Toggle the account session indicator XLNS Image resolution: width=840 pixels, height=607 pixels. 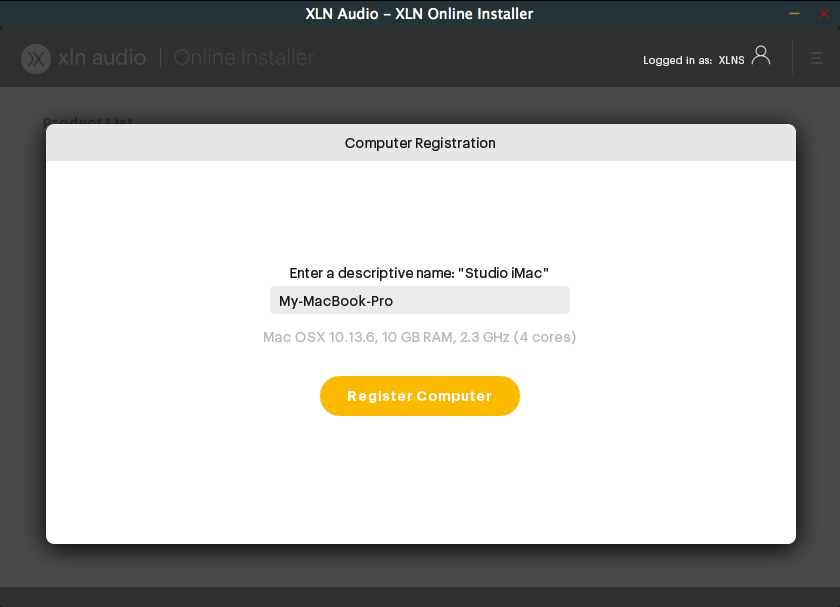729,60
